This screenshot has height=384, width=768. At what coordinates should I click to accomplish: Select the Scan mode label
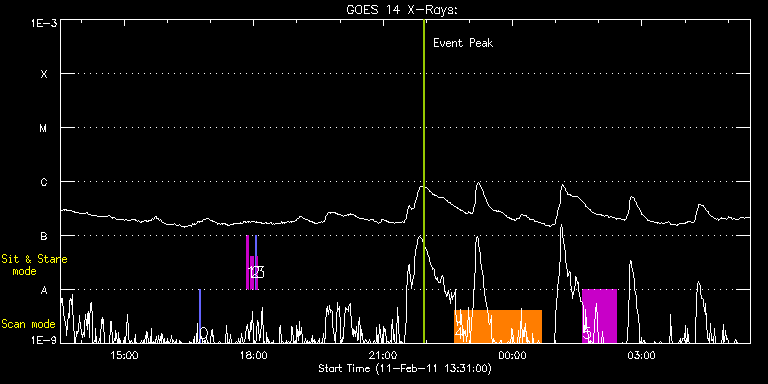click(28, 324)
